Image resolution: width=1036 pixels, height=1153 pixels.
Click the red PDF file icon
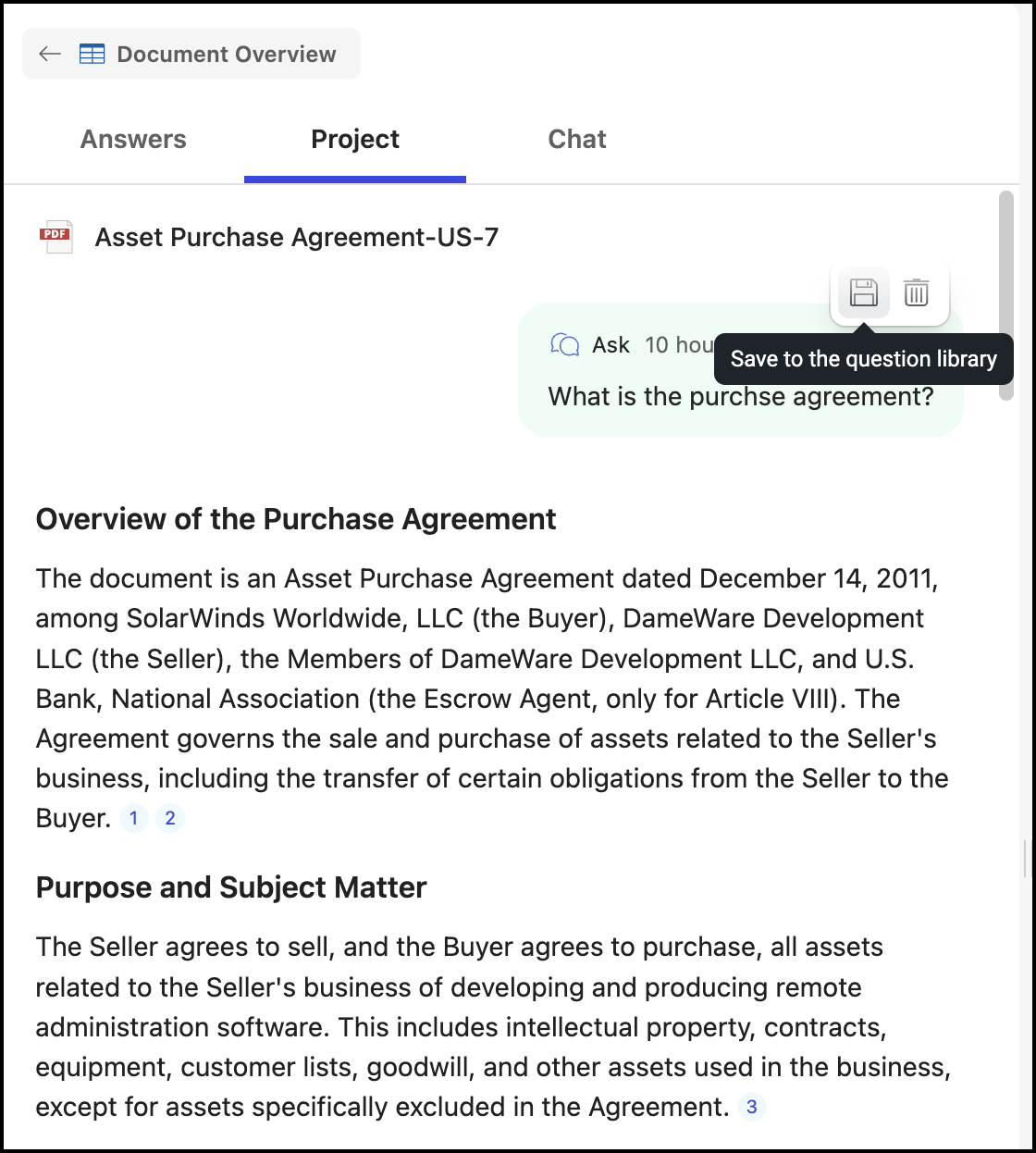point(55,237)
